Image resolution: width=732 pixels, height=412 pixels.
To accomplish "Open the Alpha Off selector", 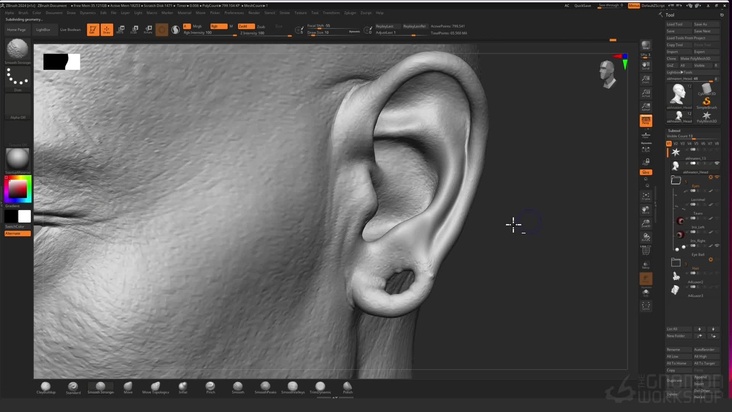I will click(x=18, y=107).
